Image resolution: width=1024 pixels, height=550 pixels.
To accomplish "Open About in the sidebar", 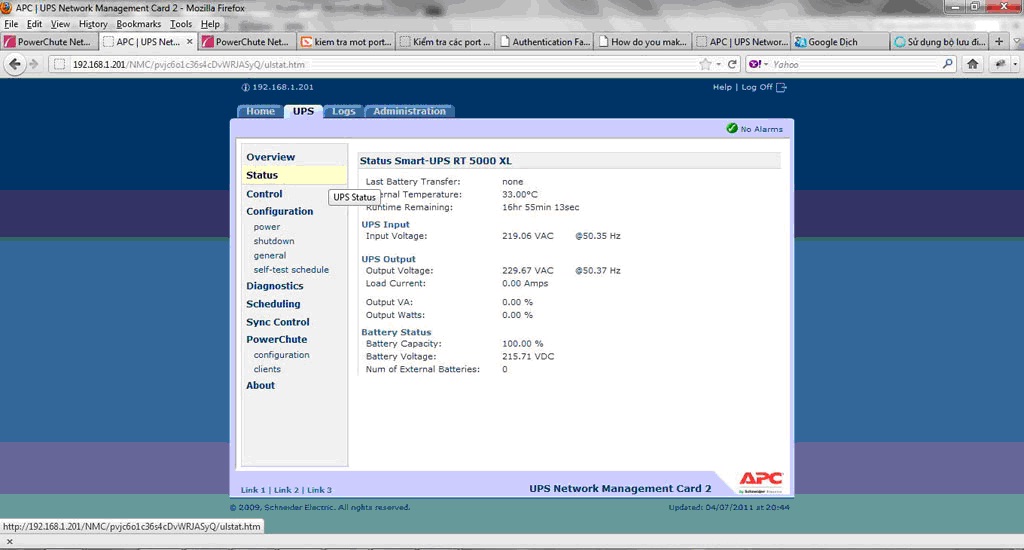I will click(260, 385).
